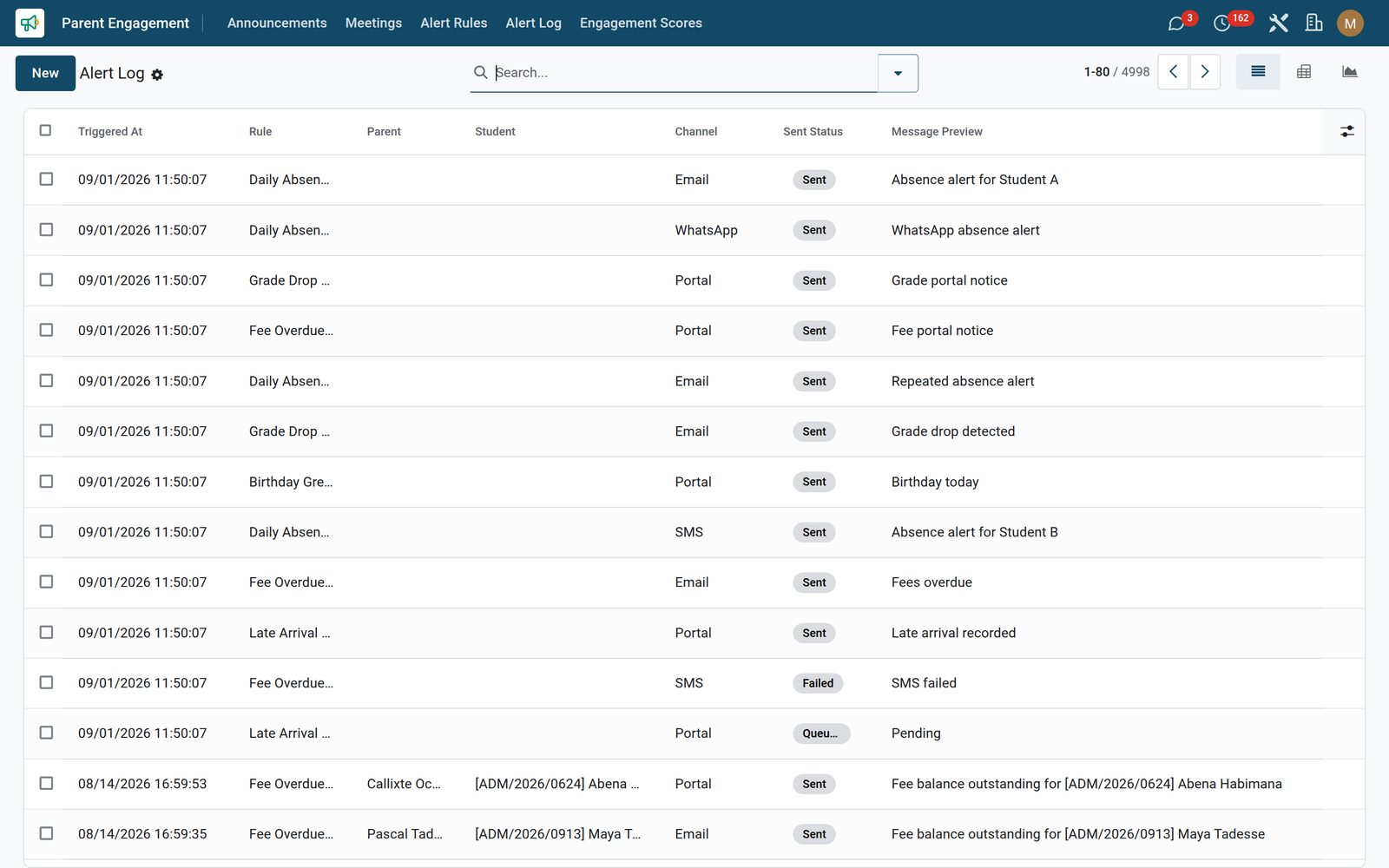Click the Callixte Oc… parent cell
The height and width of the screenshot is (868, 1389).
tap(404, 784)
